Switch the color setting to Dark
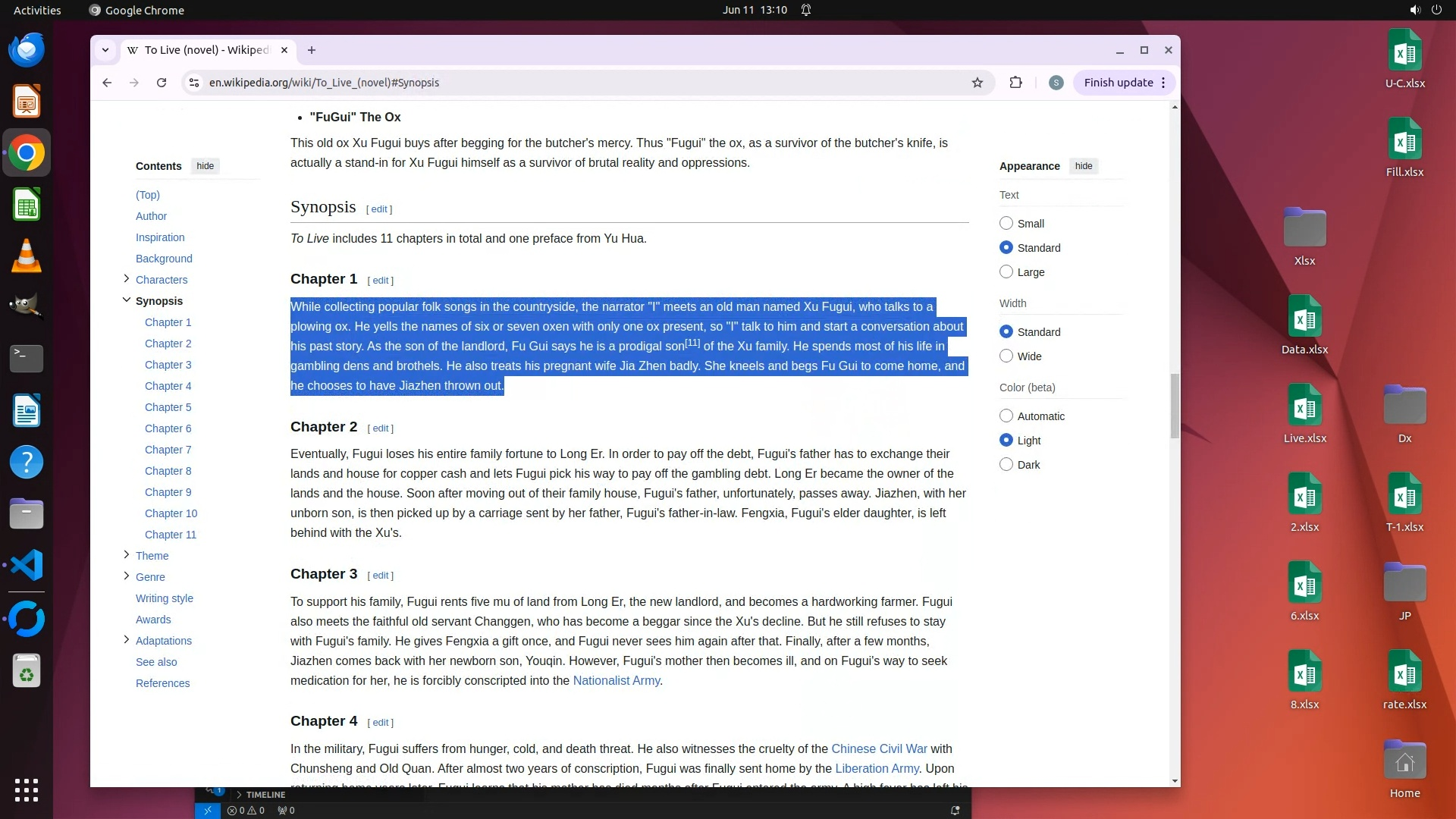 [1006, 464]
